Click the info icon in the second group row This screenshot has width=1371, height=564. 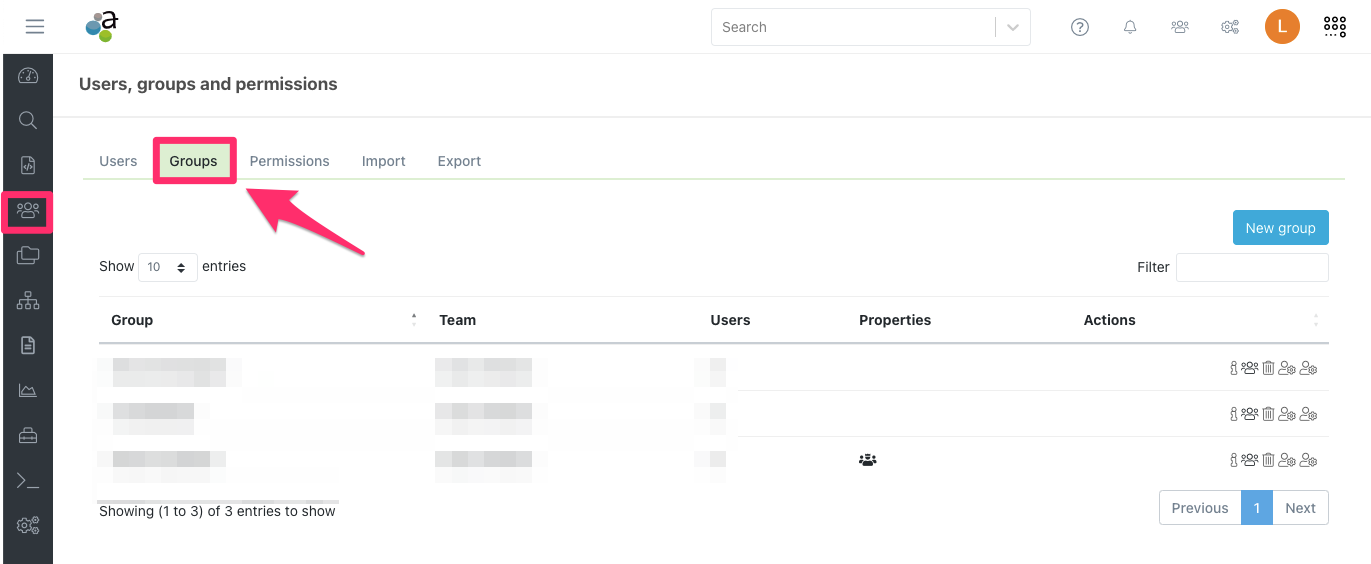click(x=1234, y=414)
